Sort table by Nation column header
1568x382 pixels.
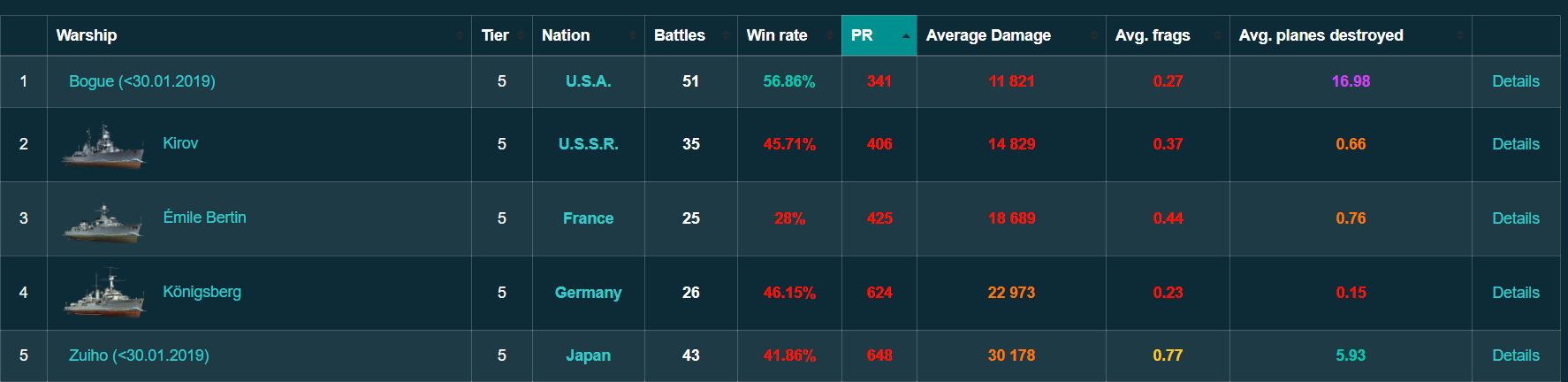click(x=566, y=35)
